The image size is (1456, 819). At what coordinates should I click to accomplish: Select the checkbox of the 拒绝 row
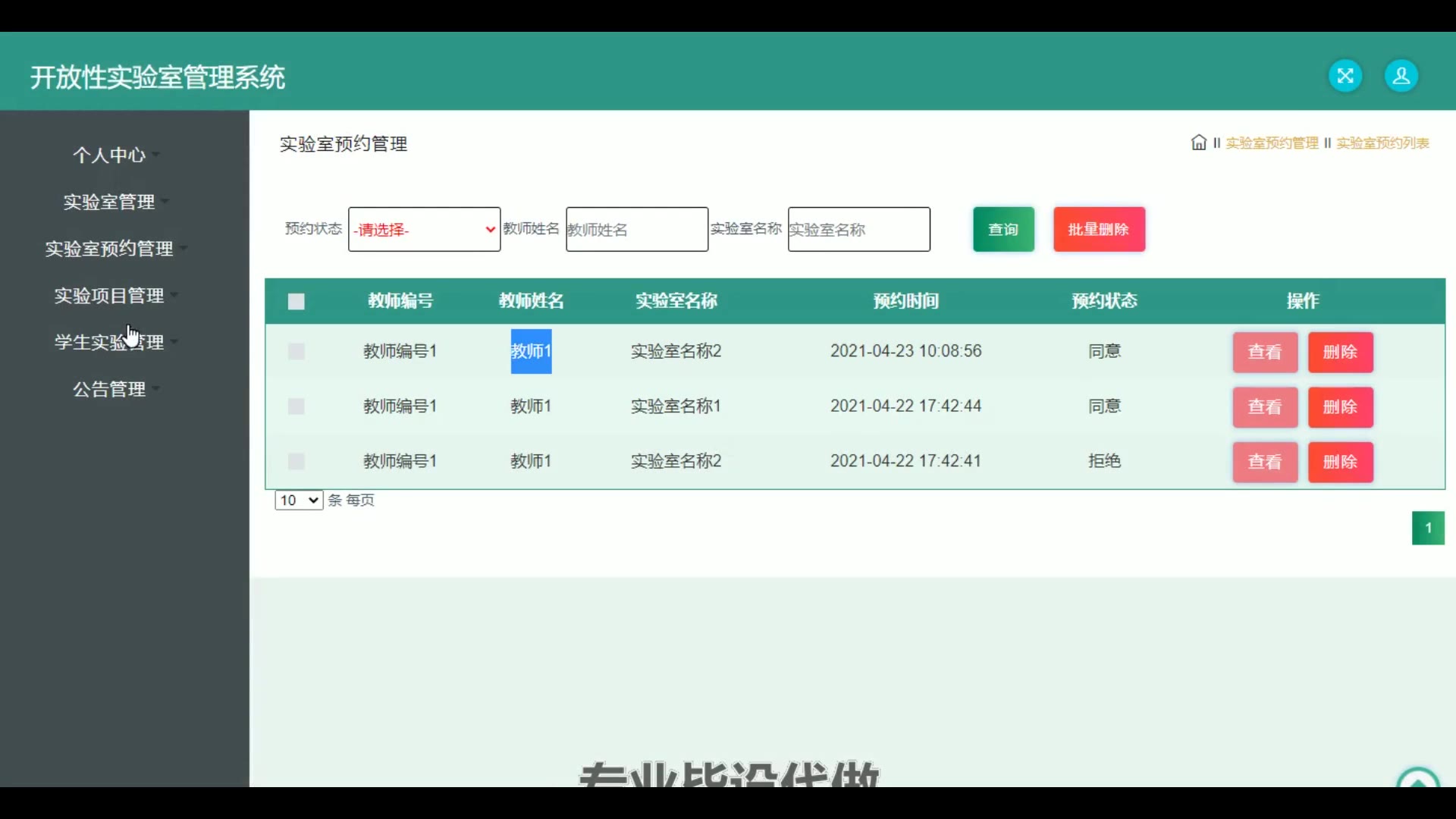(297, 461)
